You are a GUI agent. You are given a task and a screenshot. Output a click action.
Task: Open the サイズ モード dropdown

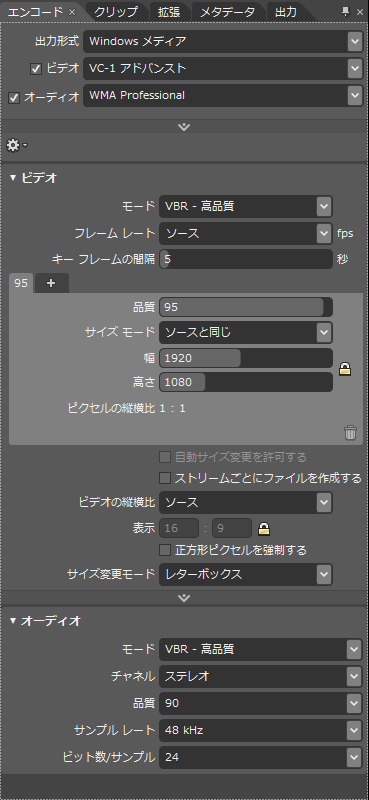[246, 333]
